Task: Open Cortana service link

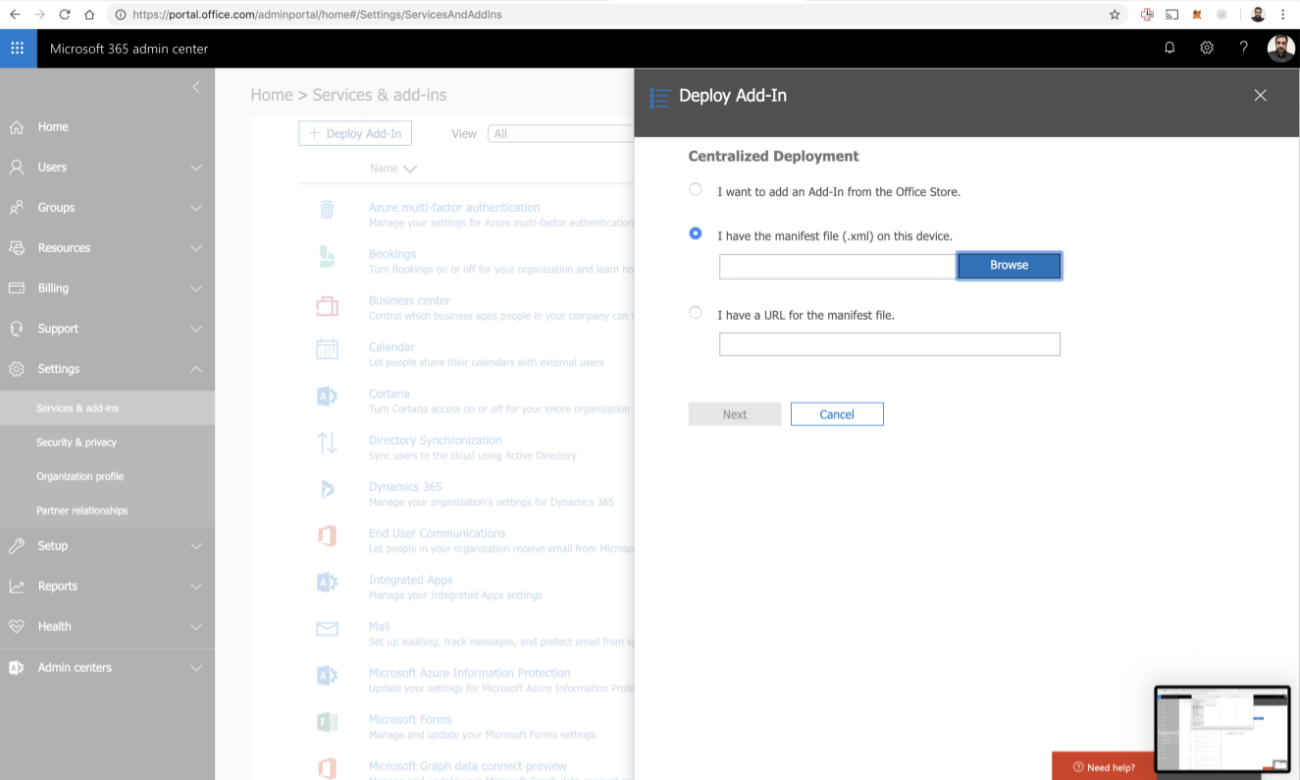Action: point(388,394)
